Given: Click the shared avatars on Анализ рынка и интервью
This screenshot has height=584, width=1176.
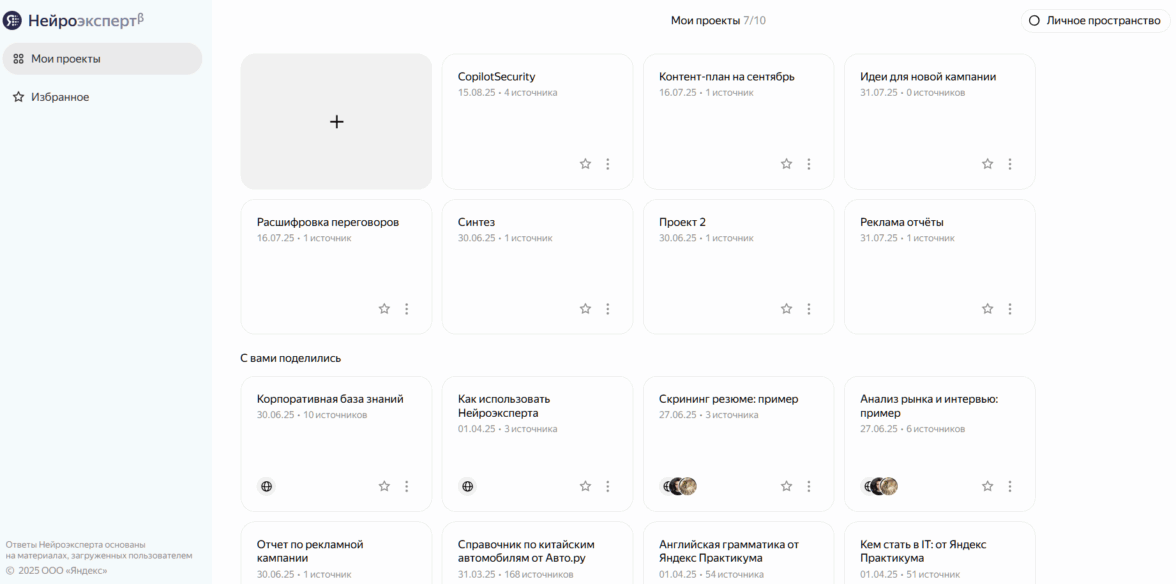Looking at the screenshot, I should (x=880, y=486).
